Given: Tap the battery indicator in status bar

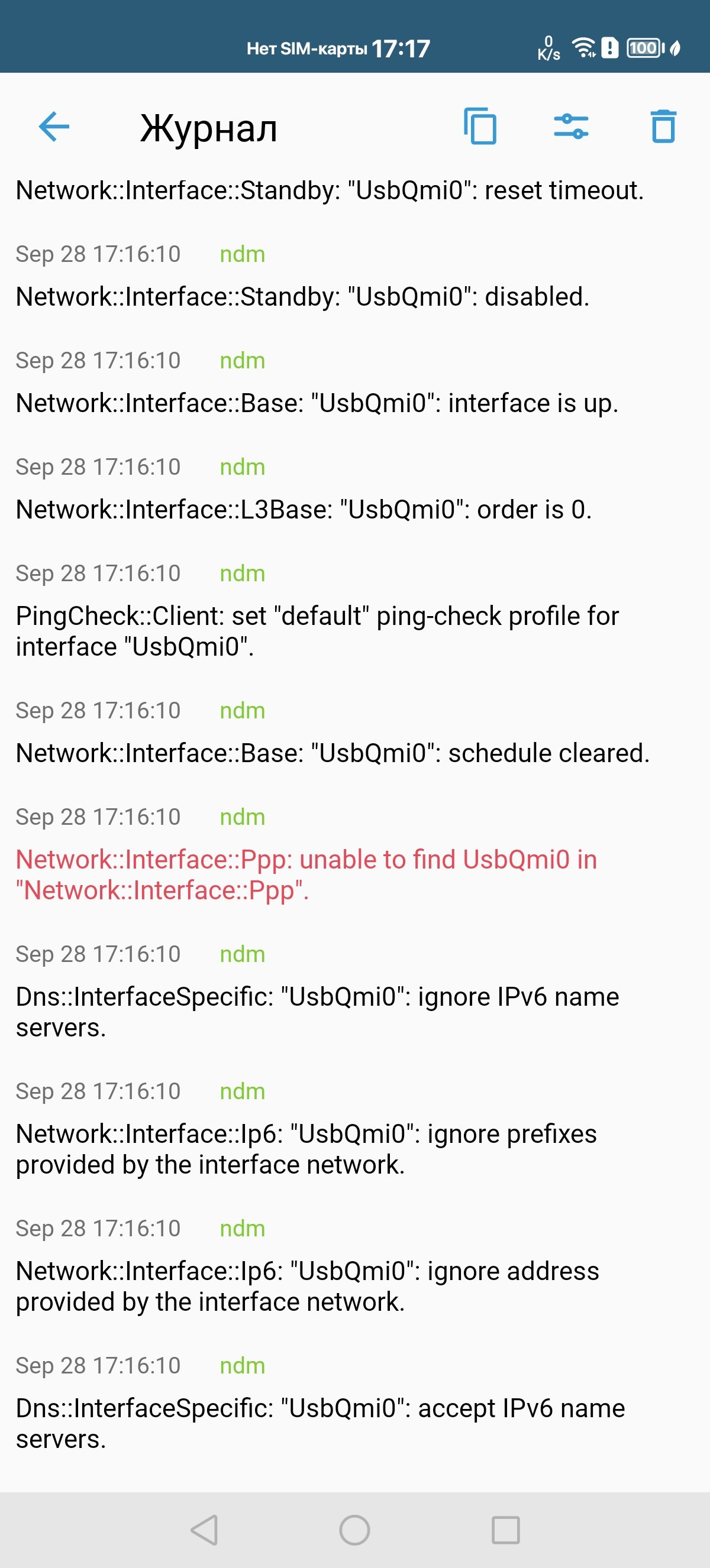Looking at the screenshot, I should [x=646, y=47].
